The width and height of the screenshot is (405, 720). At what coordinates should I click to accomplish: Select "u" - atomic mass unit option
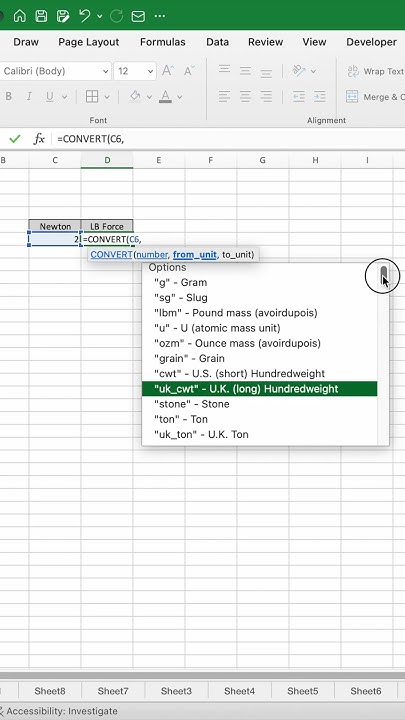tap(259, 328)
